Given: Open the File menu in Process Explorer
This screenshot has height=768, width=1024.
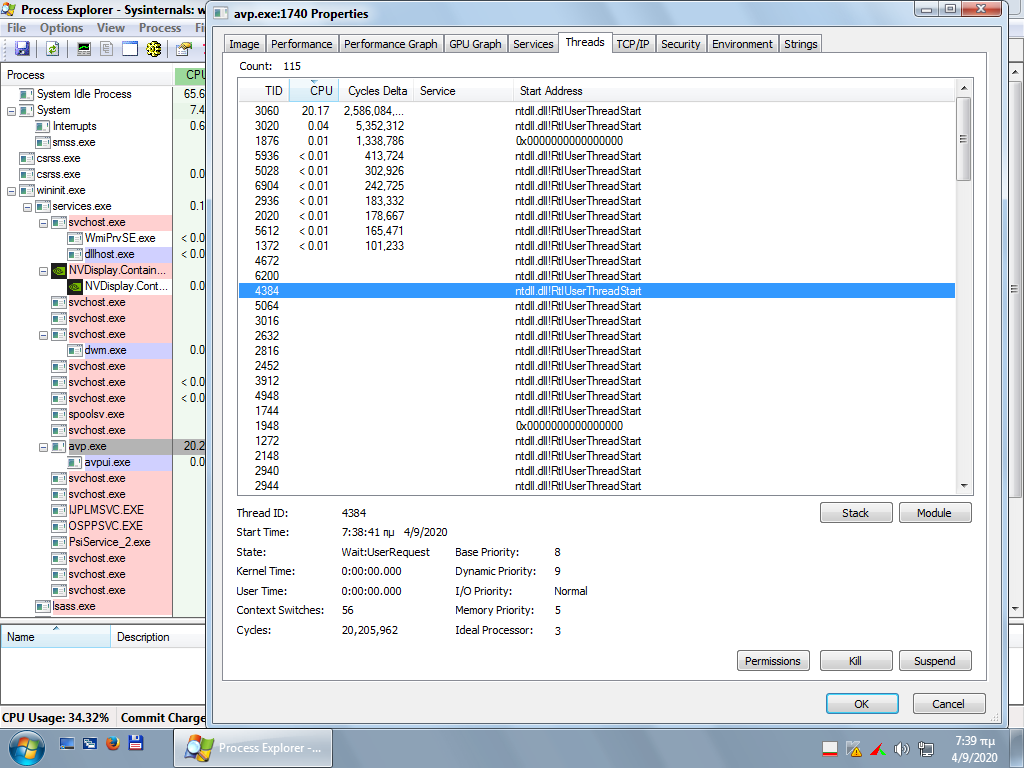Looking at the screenshot, I should (x=16, y=27).
